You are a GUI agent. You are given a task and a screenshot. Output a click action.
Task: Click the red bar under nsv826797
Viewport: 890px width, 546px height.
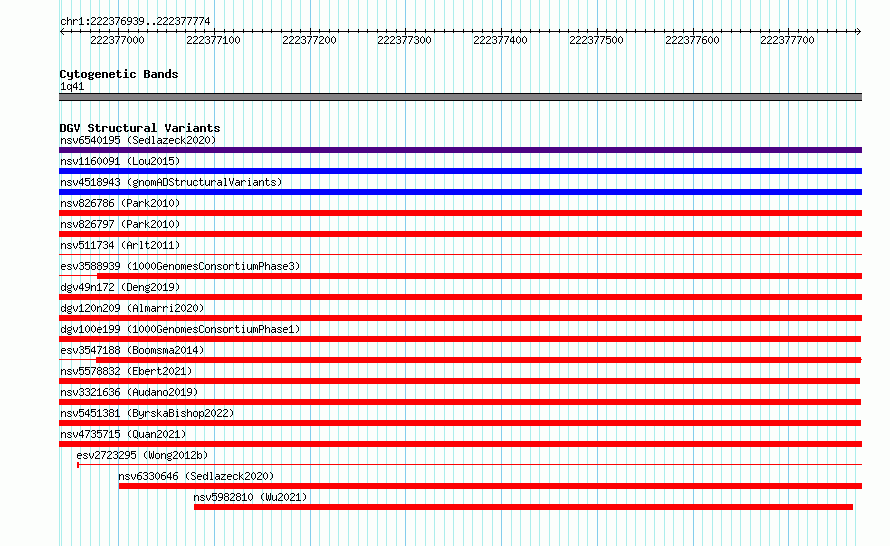click(x=460, y=234)
